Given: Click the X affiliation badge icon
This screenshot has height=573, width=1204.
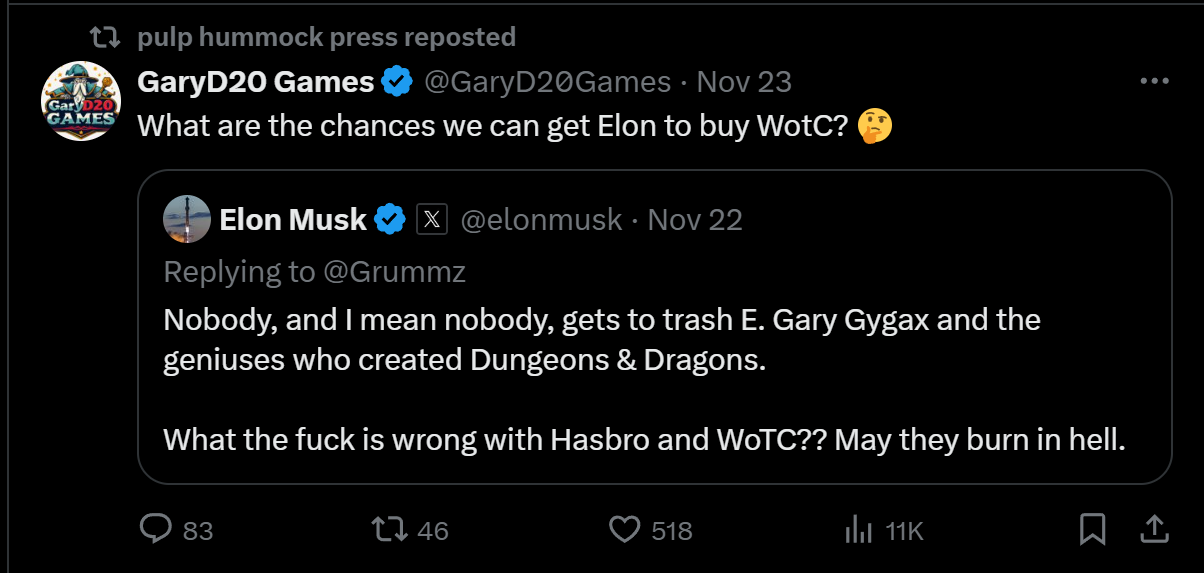Looking at the screenshot, I should click(431, 220).
